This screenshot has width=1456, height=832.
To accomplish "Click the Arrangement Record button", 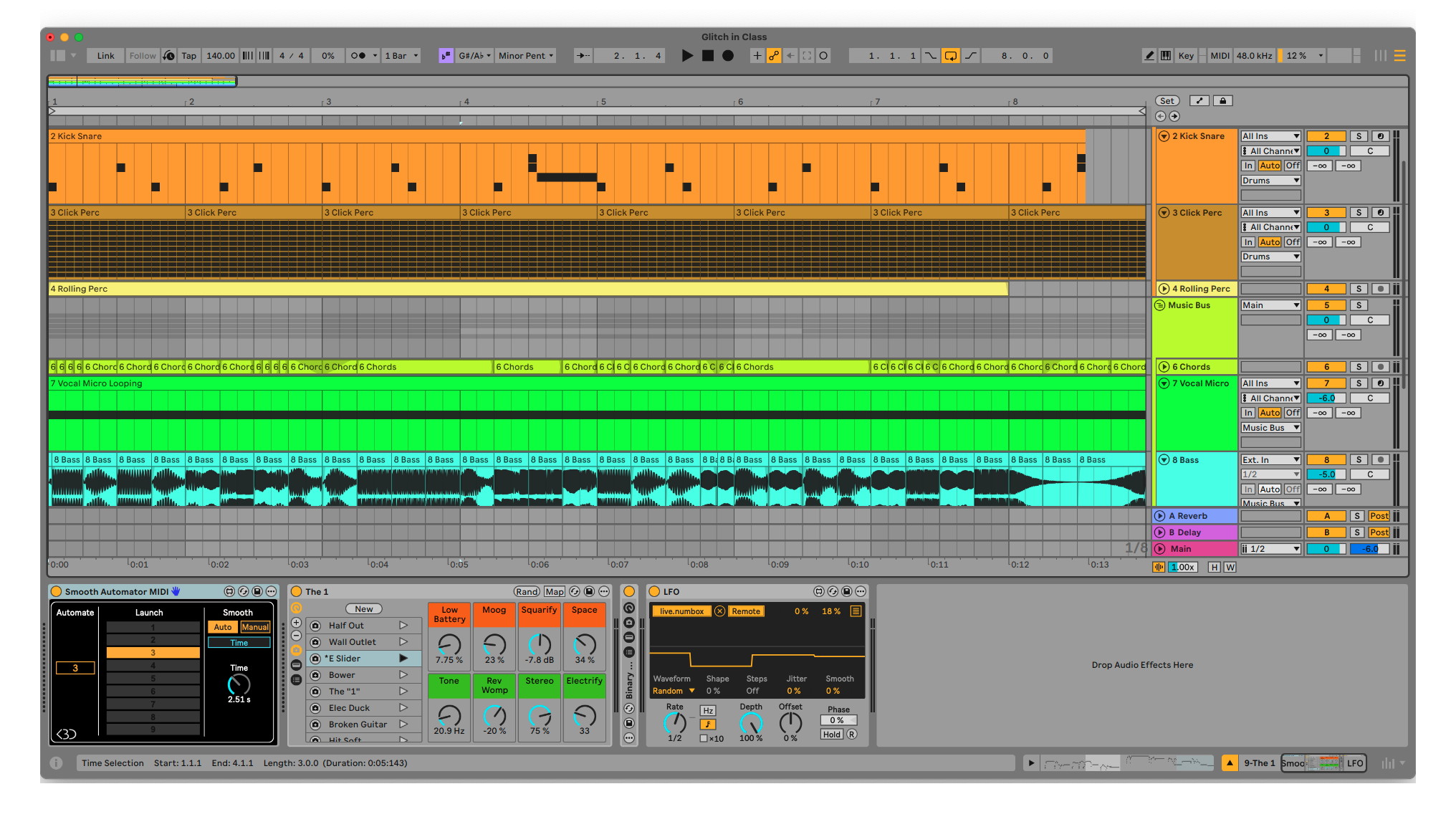I will tap(728, 56).
